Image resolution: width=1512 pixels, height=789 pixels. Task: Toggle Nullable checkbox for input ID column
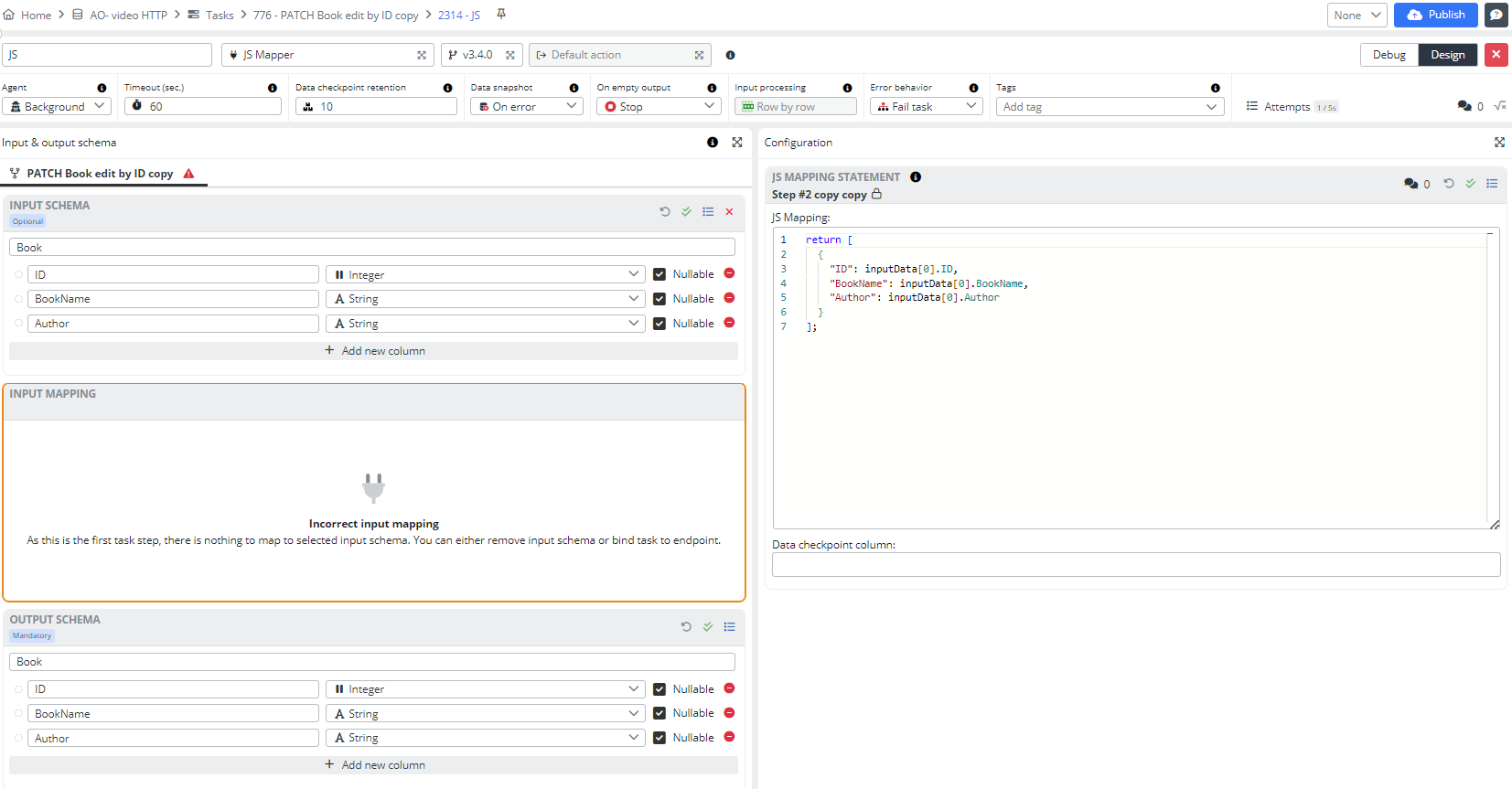coord(659,274)
